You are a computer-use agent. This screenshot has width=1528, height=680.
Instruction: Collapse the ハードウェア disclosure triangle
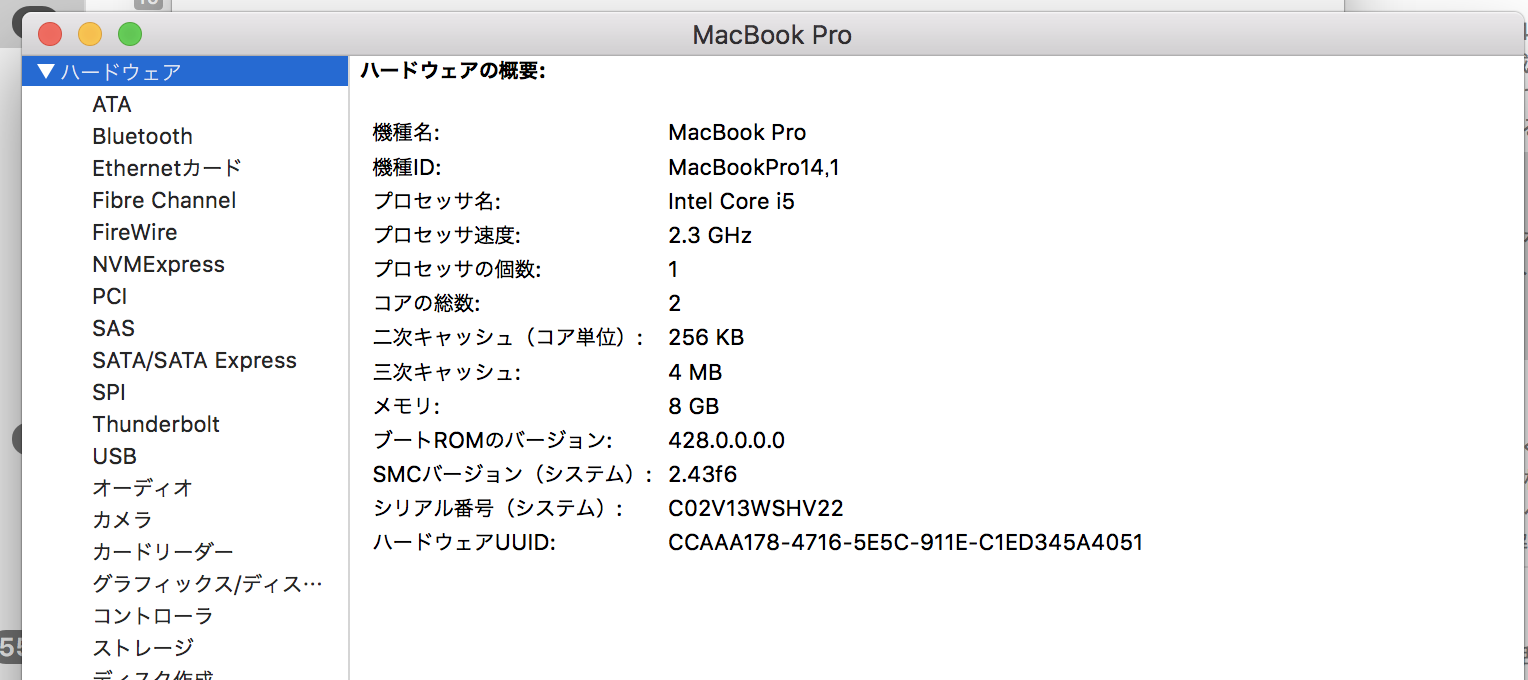(45, 72)
